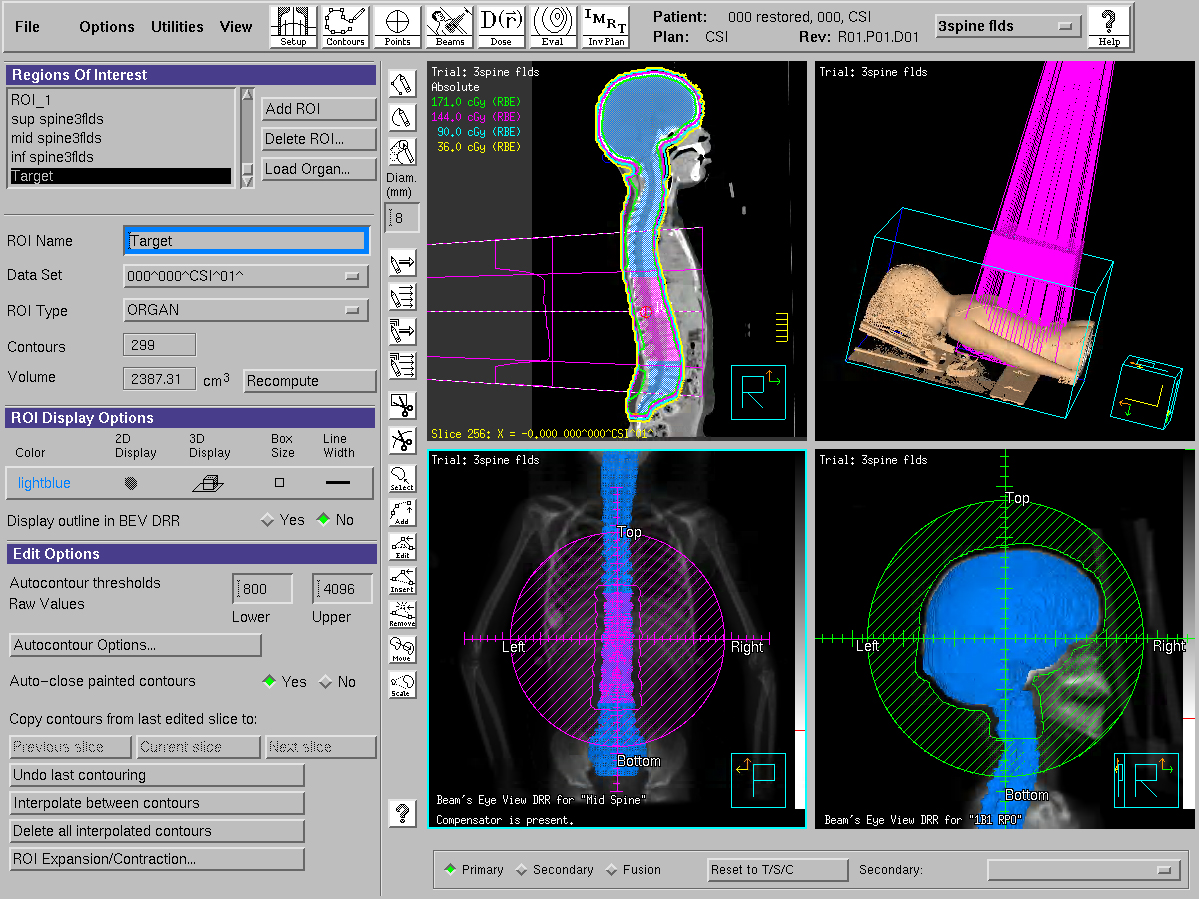Click the pencil with multiple arrows tool
Viewport: 1199px width, 899px height.
pos(402,297)
